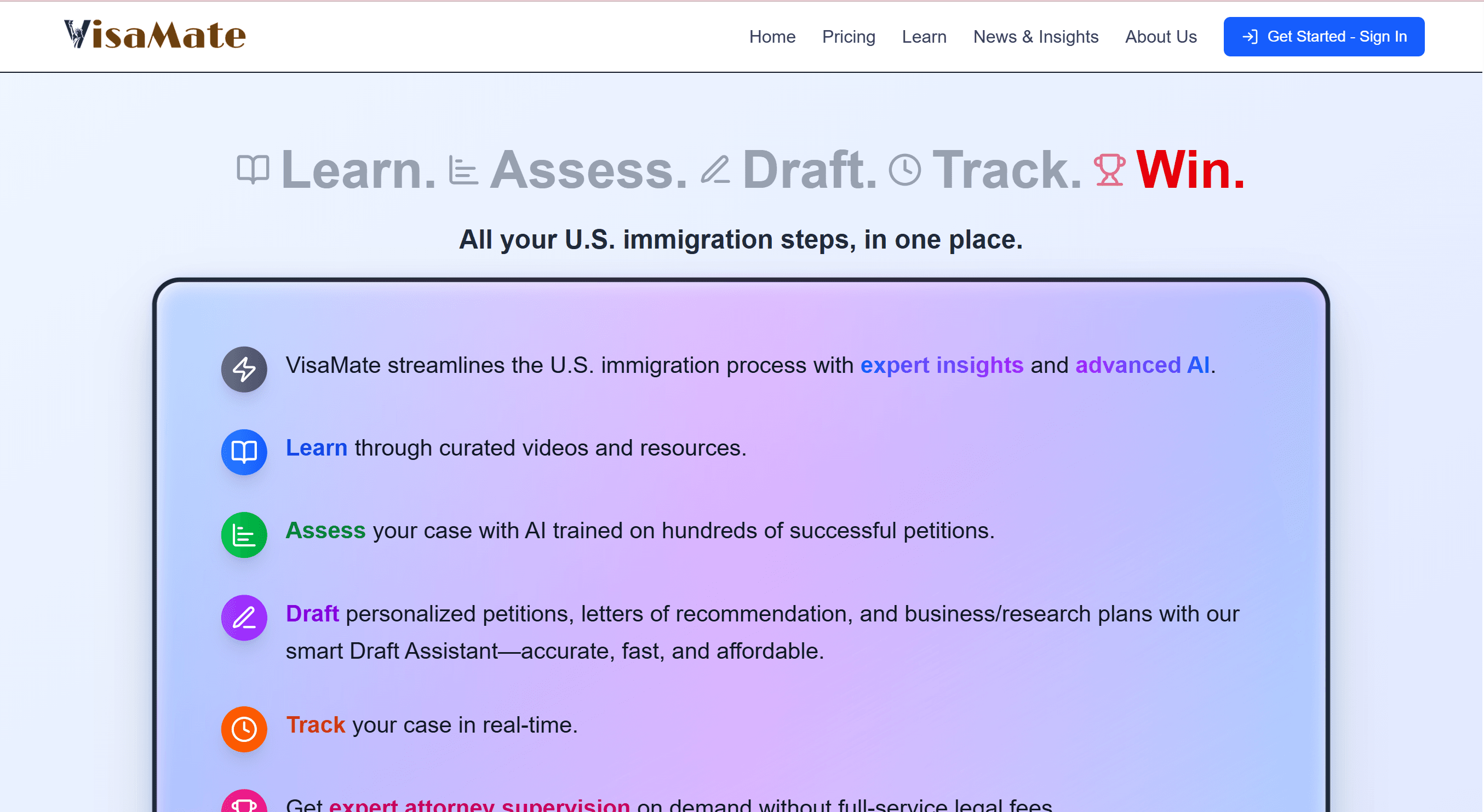The height and width of the screenshot is (812, 1484).
Task: Click the trophy icon beside Win heading
Action: (1109, 169)
